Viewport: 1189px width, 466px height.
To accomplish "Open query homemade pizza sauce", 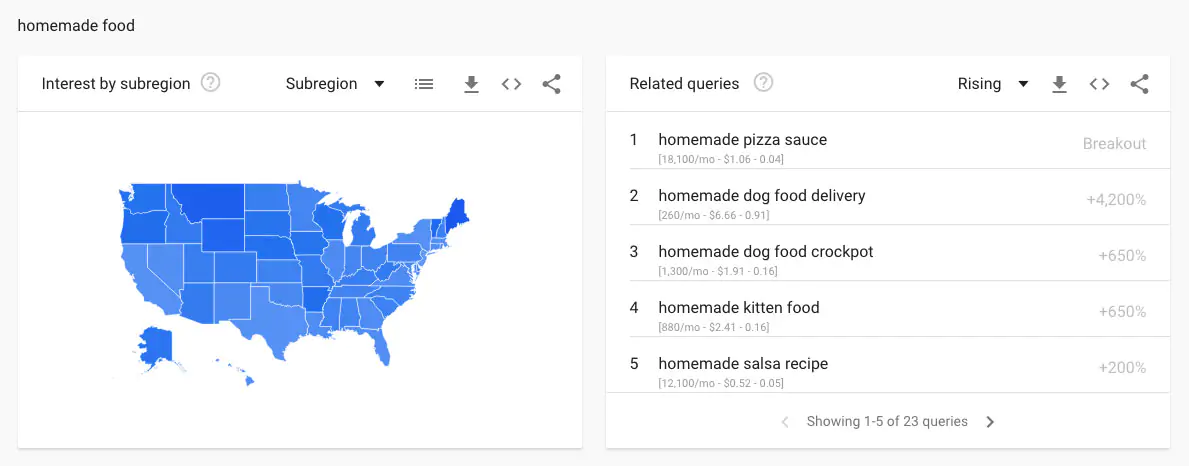I will point(742,140).
